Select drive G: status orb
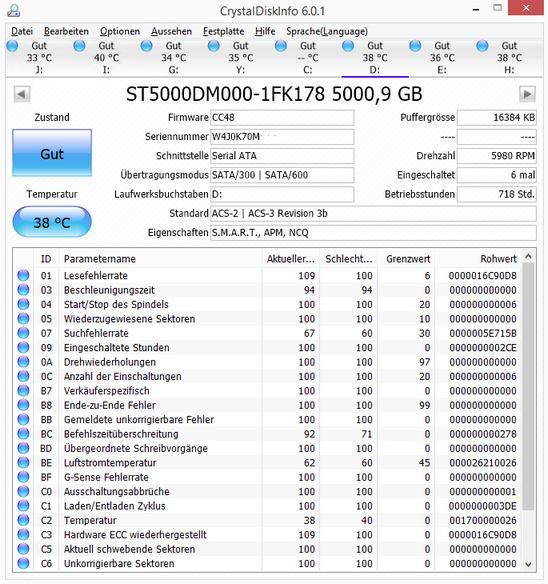548x584 pixels. click(x=146, y=46)
